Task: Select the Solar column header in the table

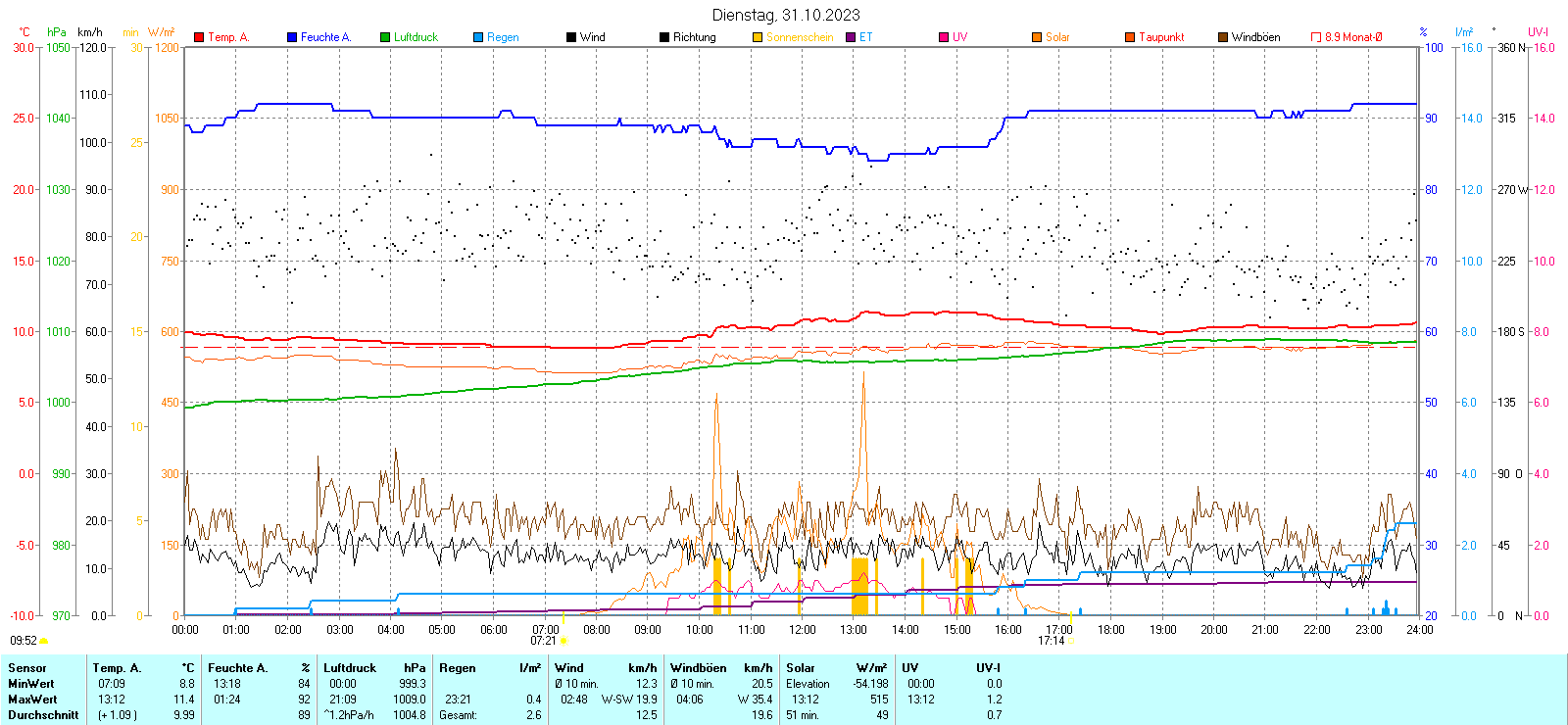Action: click(x=801, y=668)
